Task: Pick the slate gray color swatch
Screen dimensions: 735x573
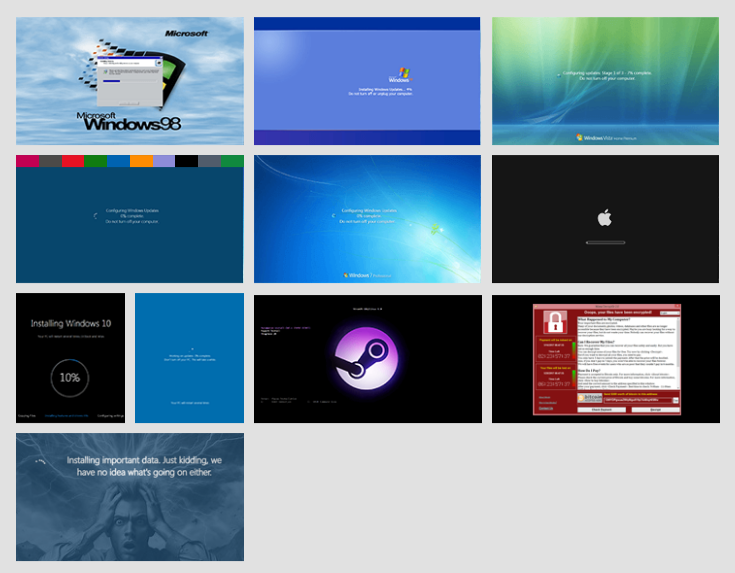Action: click(209, 161)
